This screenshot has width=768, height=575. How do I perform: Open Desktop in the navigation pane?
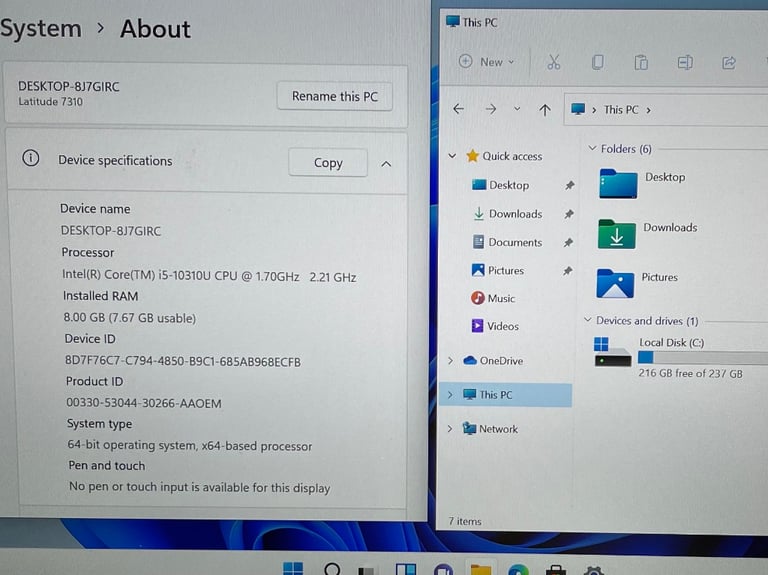click(509, 185)
